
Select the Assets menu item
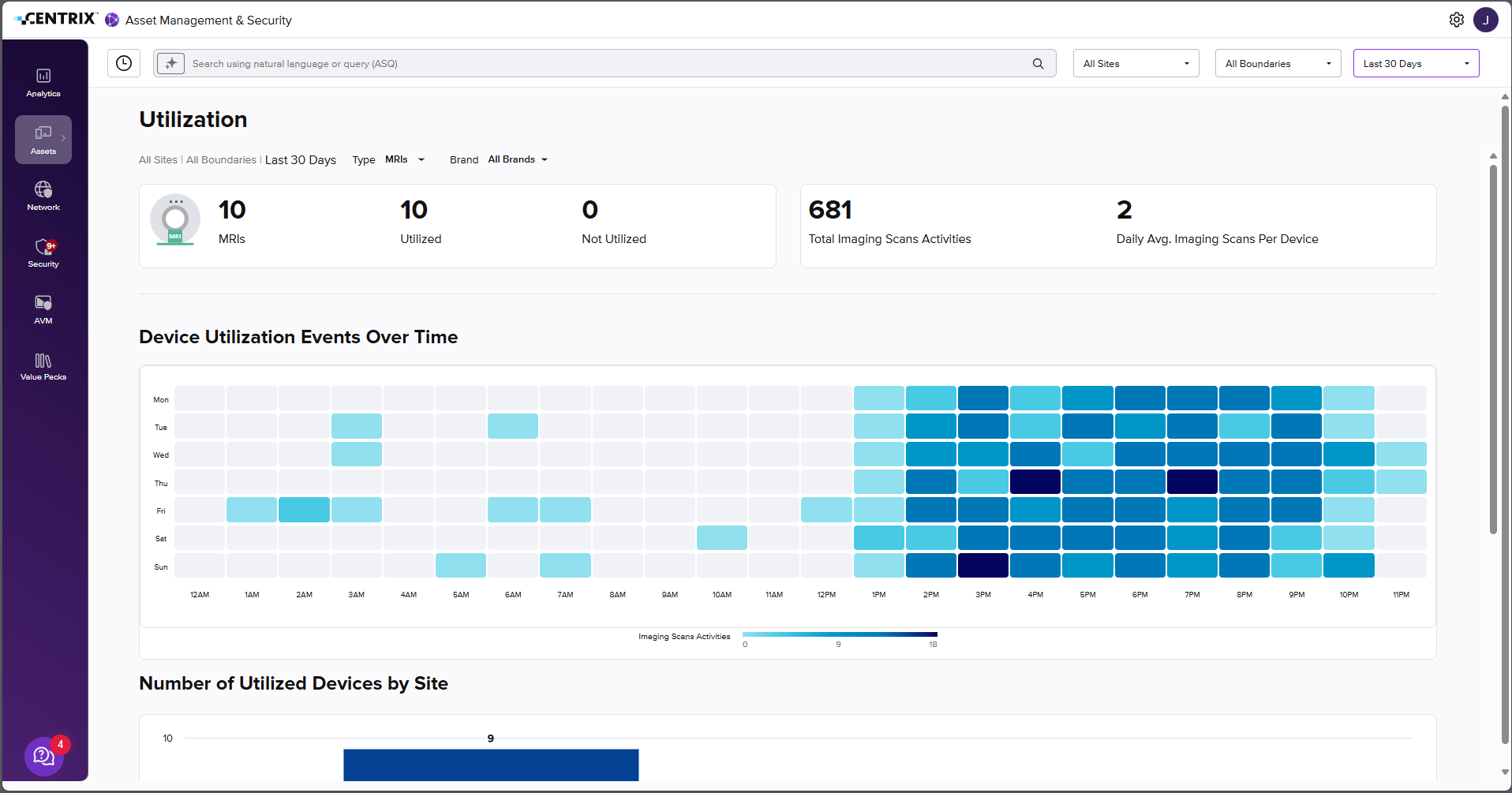point(43,140)
